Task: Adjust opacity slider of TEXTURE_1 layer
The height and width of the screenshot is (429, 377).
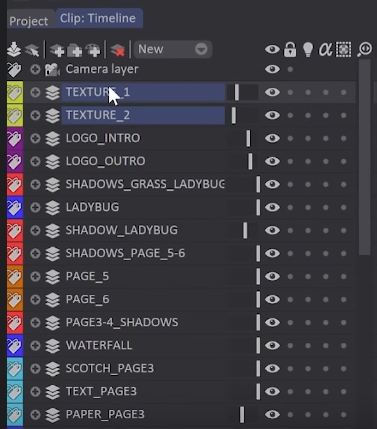Action: [x=242, y=92]
